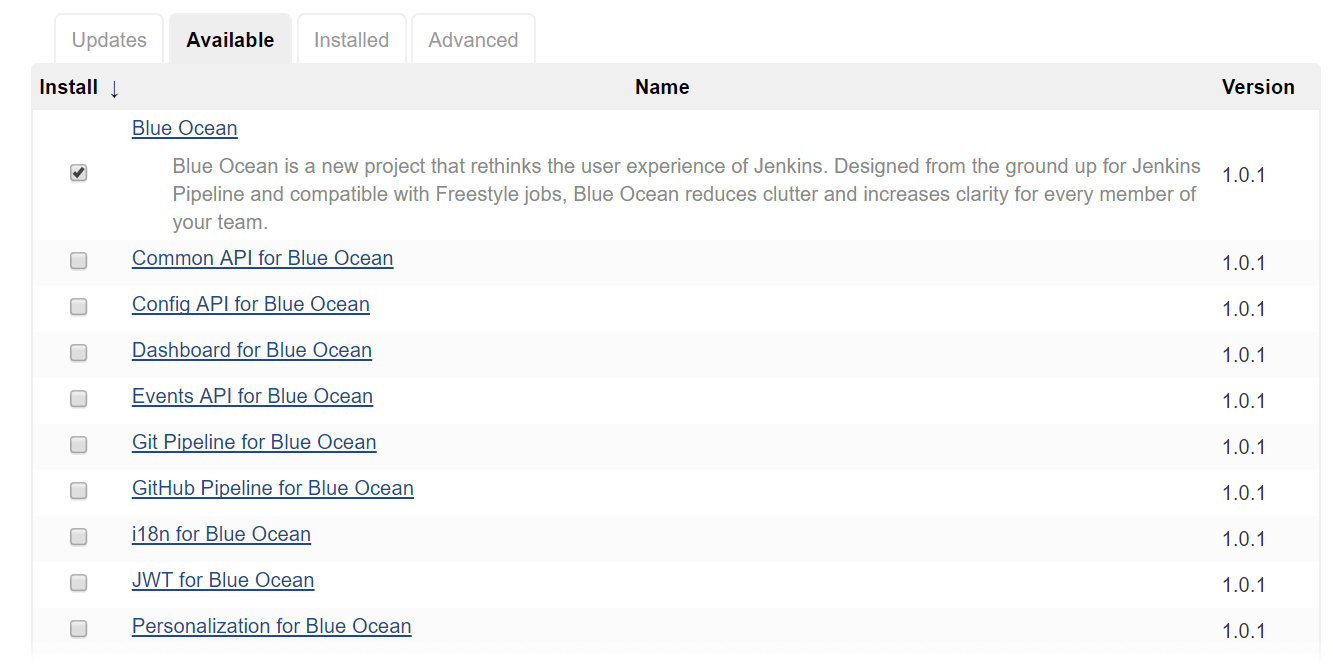Select Personalization for Blue Ocean checkbox
Viewport: 1333px width, 667px height.
pyautogui.click(x=78, y=629)
